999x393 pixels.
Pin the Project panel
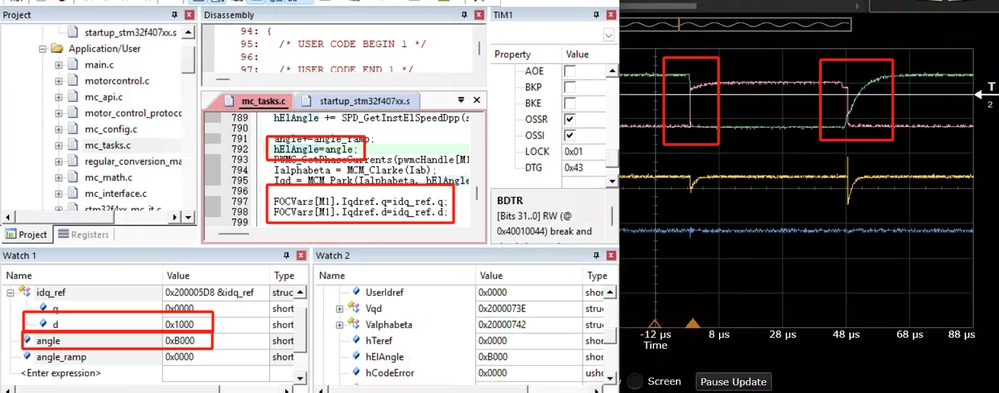(x=175, y=15)
